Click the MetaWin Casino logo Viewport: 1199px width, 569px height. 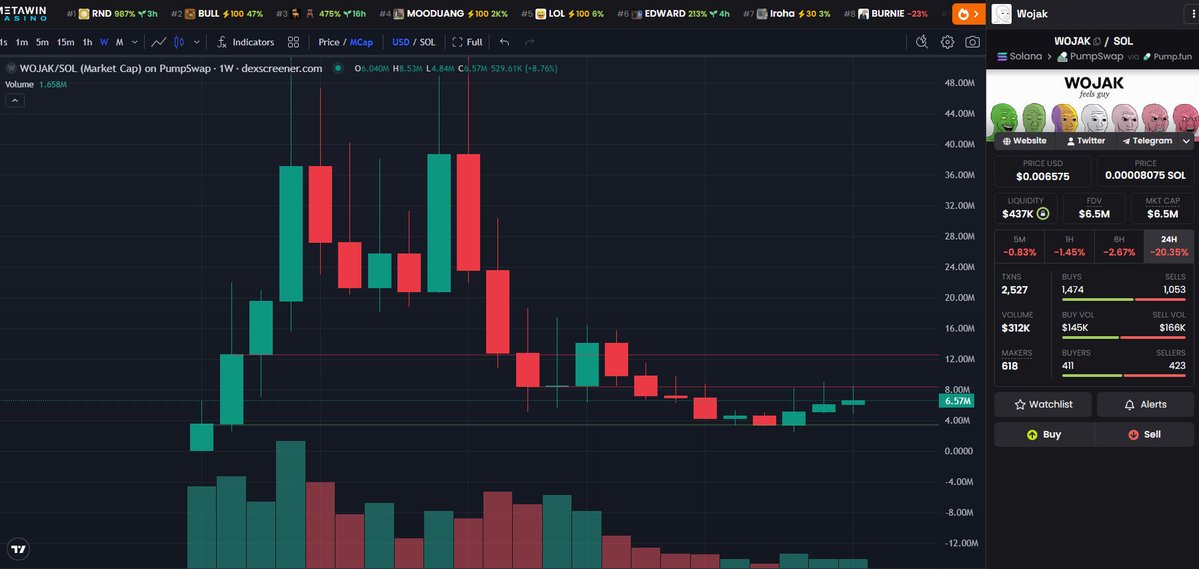(x=24, y=14)
